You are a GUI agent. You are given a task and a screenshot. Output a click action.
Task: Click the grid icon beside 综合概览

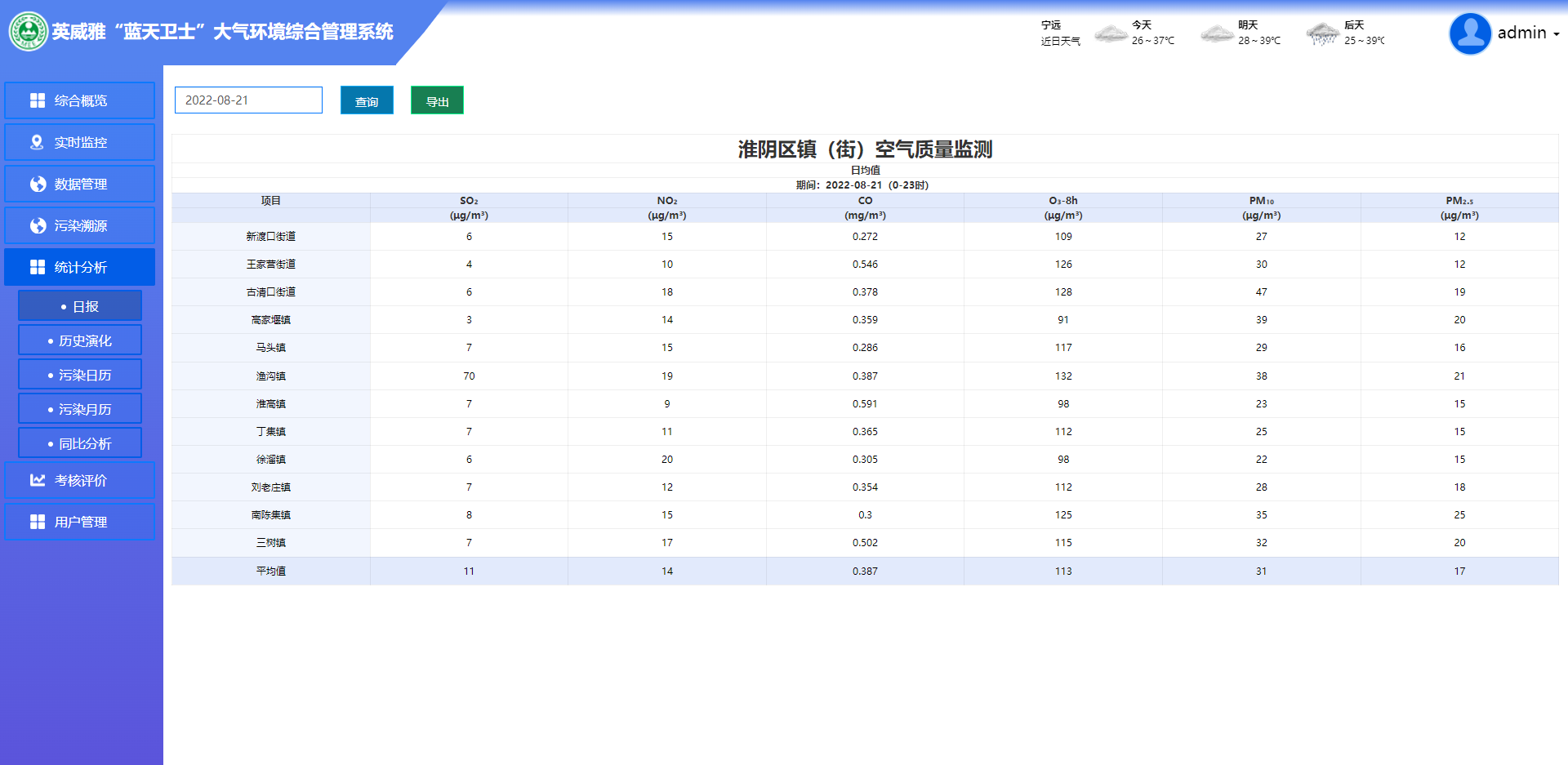[x=38, y=100]
